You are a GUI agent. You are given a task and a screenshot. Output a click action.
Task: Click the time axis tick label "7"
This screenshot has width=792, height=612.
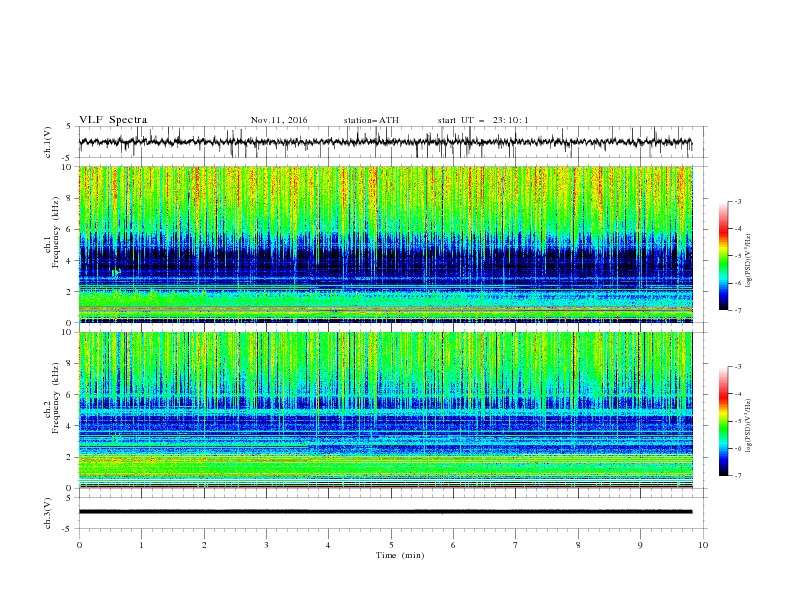coord(516,545)
